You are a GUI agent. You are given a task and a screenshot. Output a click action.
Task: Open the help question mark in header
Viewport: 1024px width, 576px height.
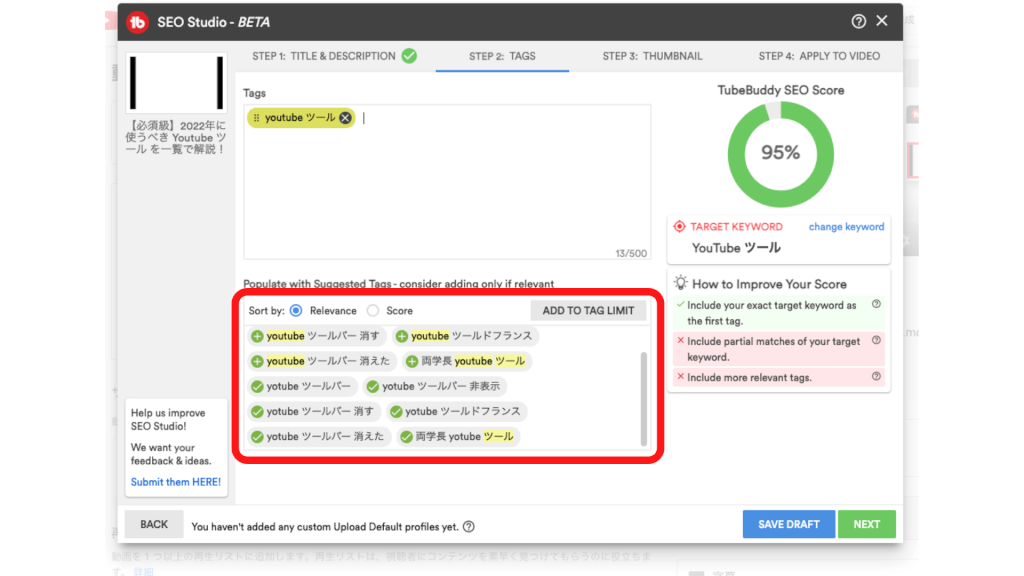click(858, 21)
